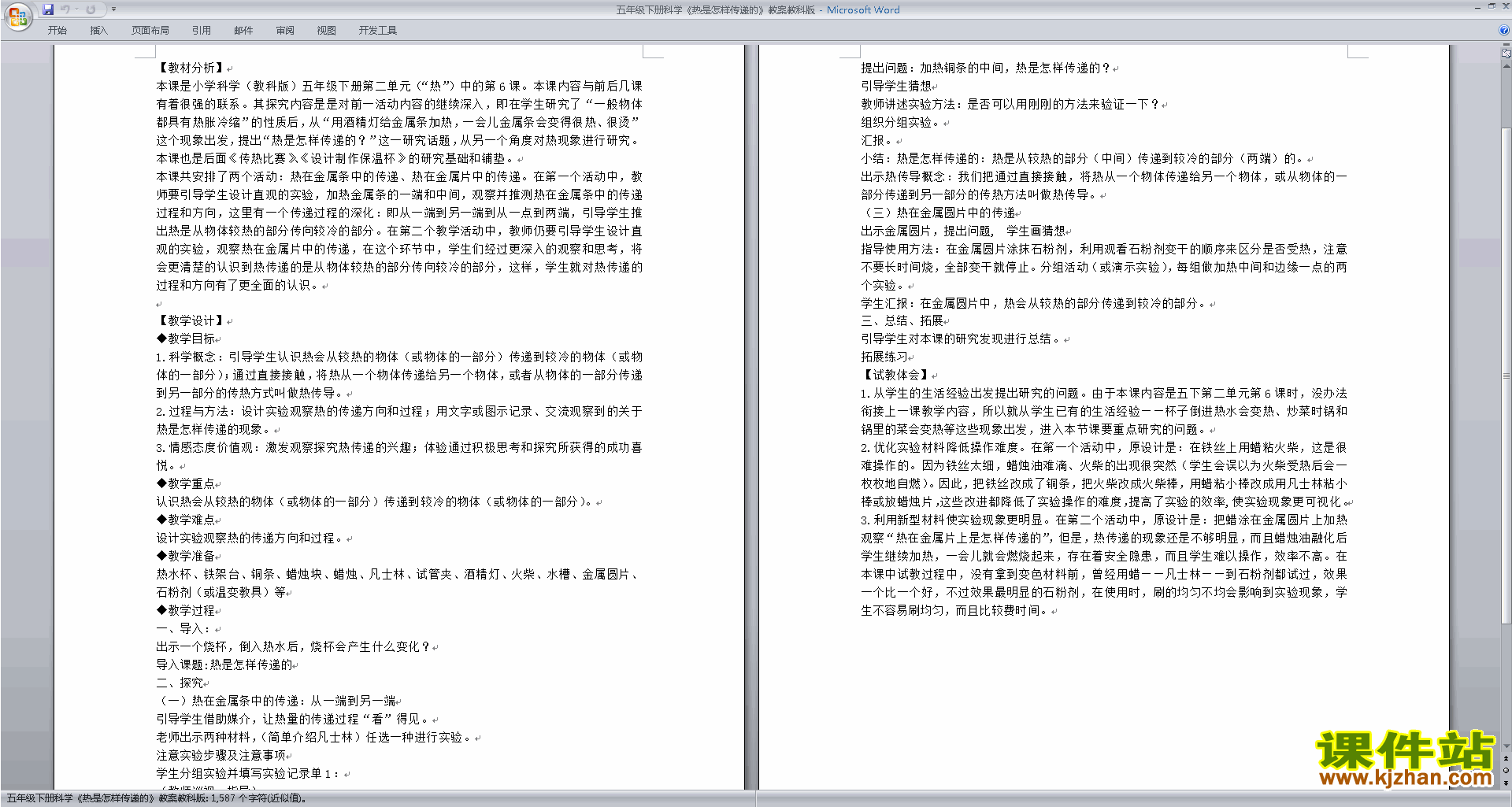
Task: Click the line 拓展练习
Action: pos(884,357)
